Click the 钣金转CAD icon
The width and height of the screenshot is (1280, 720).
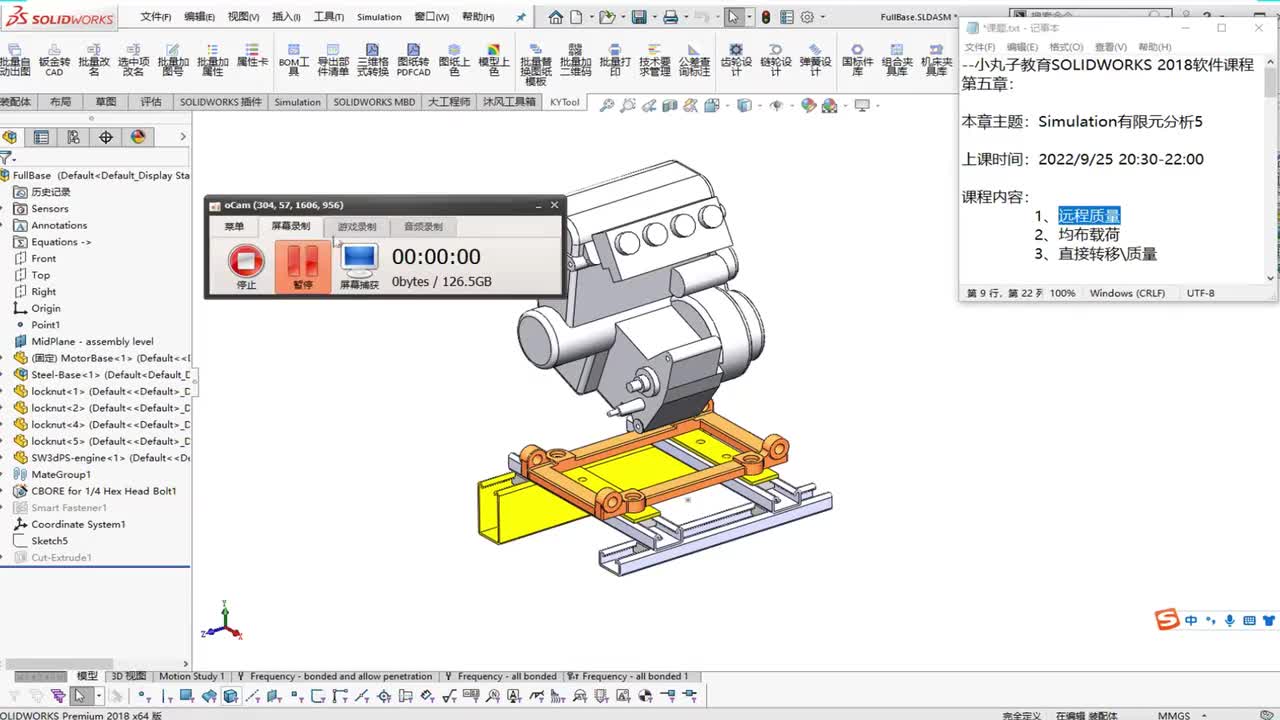coord(54,60)
